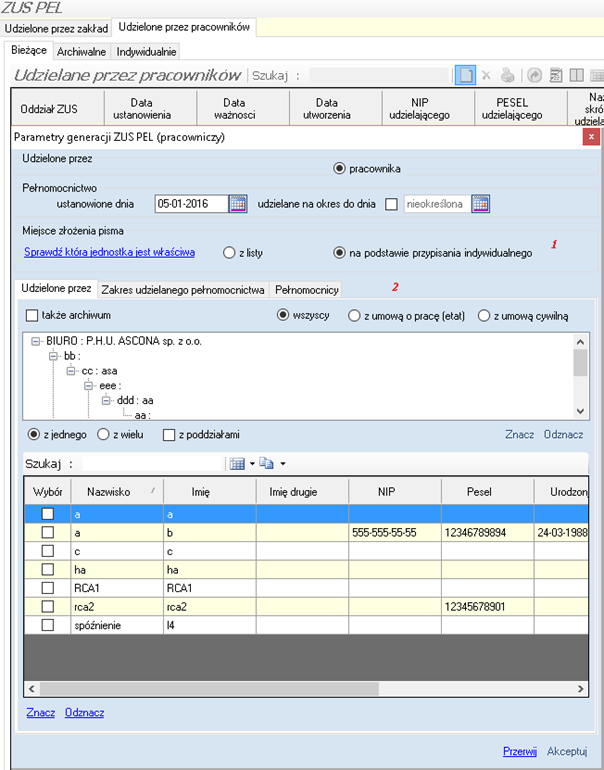Switch to 'Zakres udzielanego pełnomocnictwa' tab
This screenshot has width=604, height=770.
click(183, 290)
